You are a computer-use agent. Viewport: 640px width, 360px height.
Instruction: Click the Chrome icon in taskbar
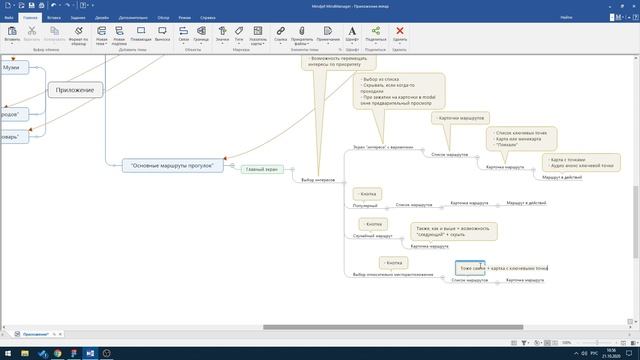pos(58,353)
